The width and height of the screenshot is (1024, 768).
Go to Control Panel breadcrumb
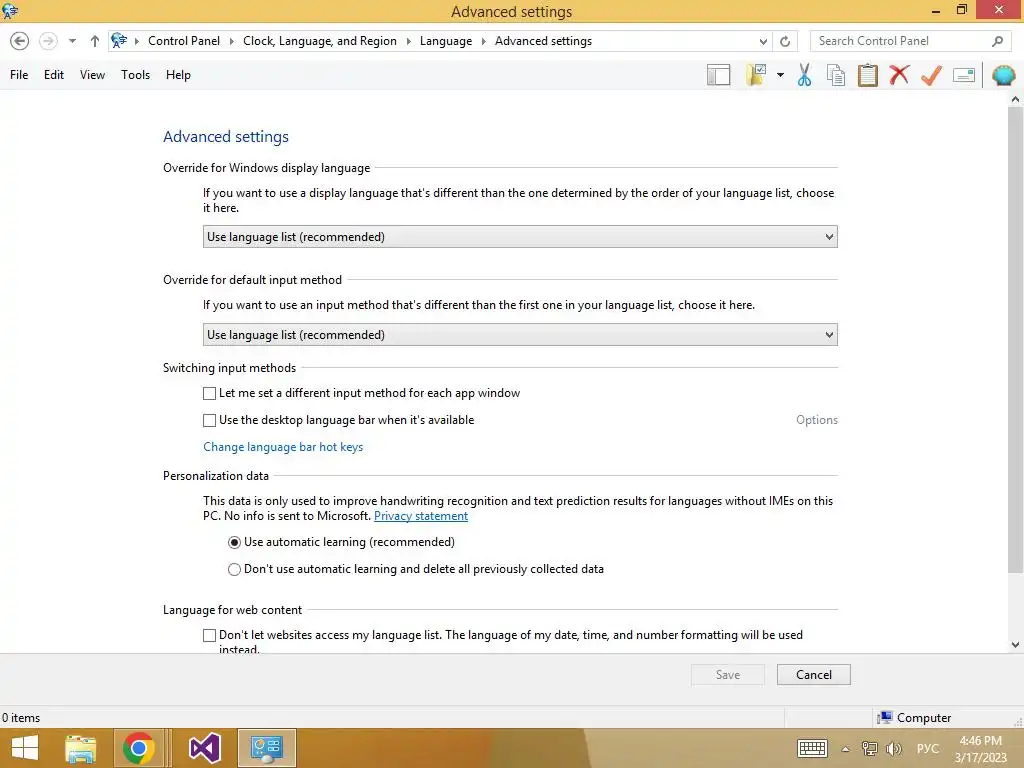pyautogui.click(x=184, y=41)
